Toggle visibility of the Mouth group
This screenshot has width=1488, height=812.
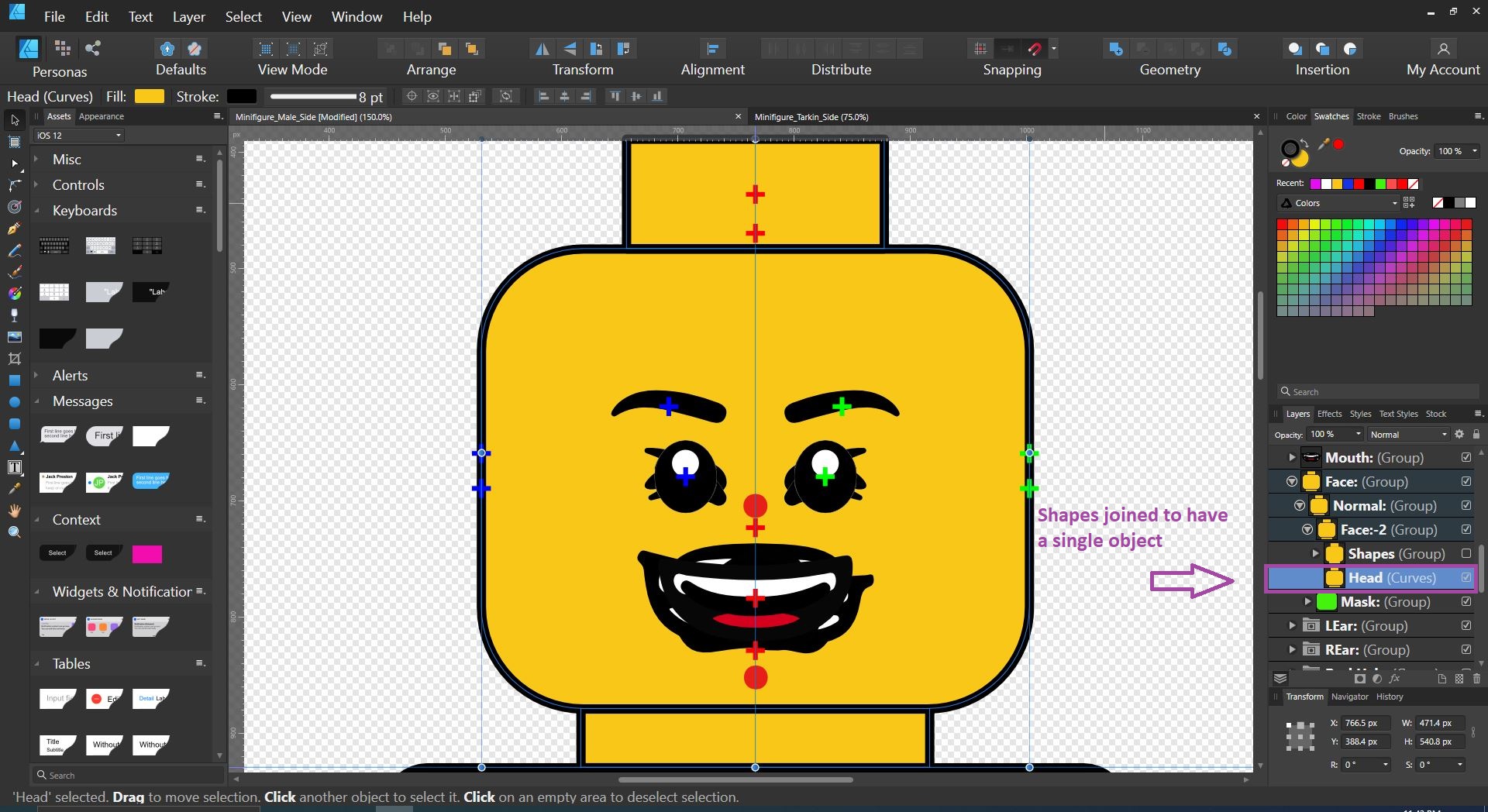click(x=1466, y=458)
